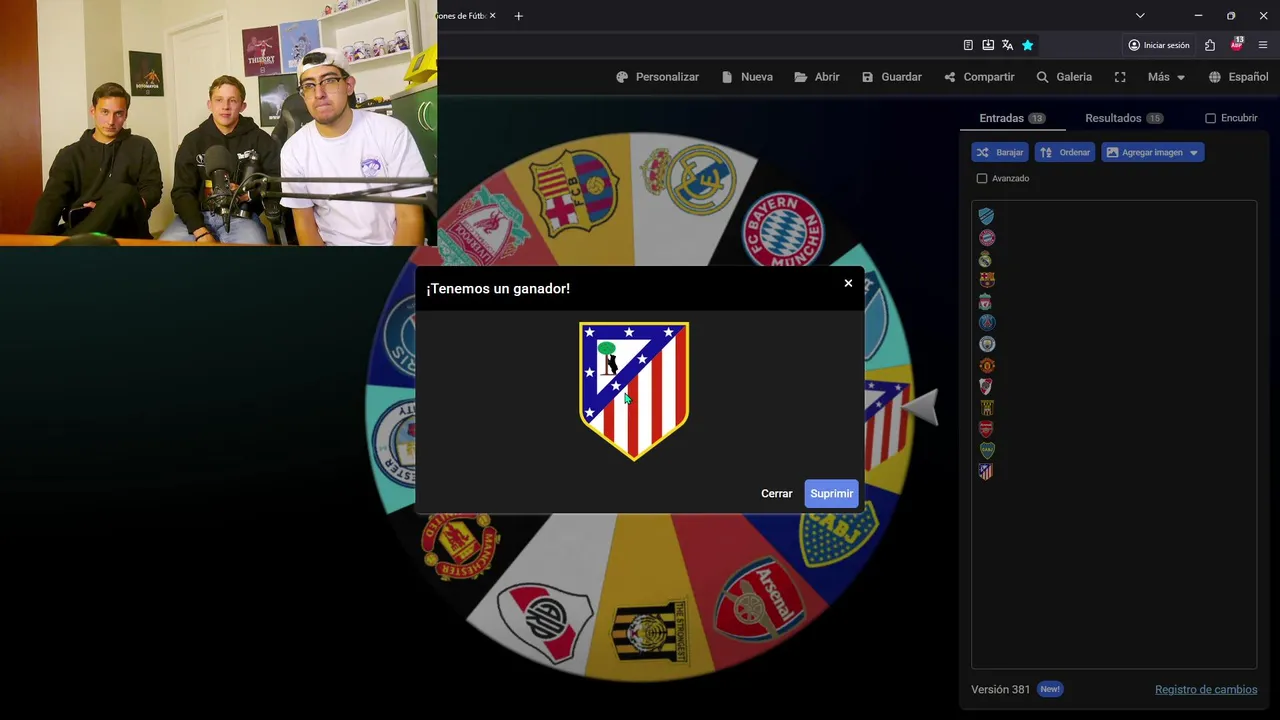Close the current browser tab
Image resolution: width=1280 pixels, height=720 pixels.
tap(492, 16)
